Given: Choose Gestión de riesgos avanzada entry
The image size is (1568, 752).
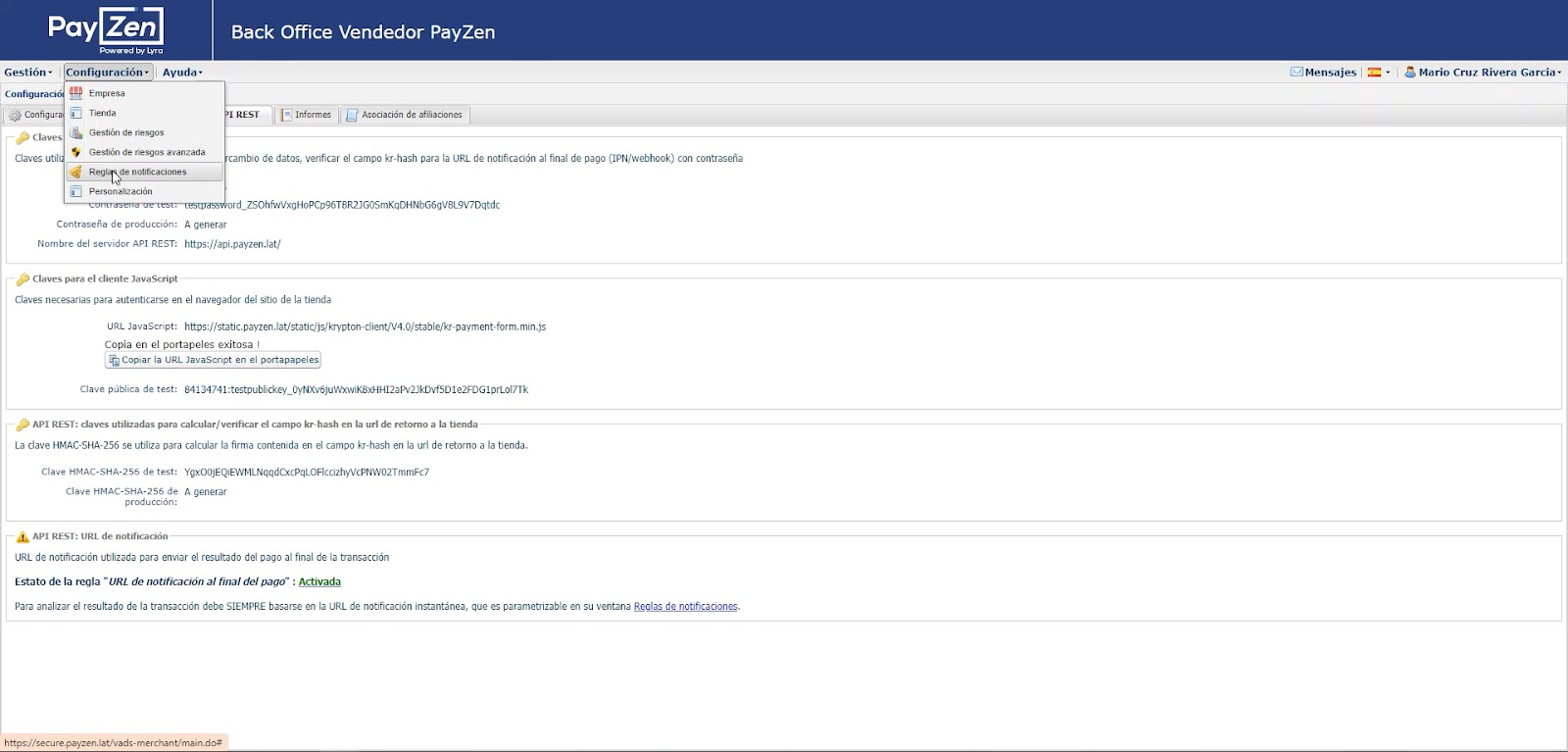Looking at the screenshot, I should pyautogui.click(x=144, y=152).
